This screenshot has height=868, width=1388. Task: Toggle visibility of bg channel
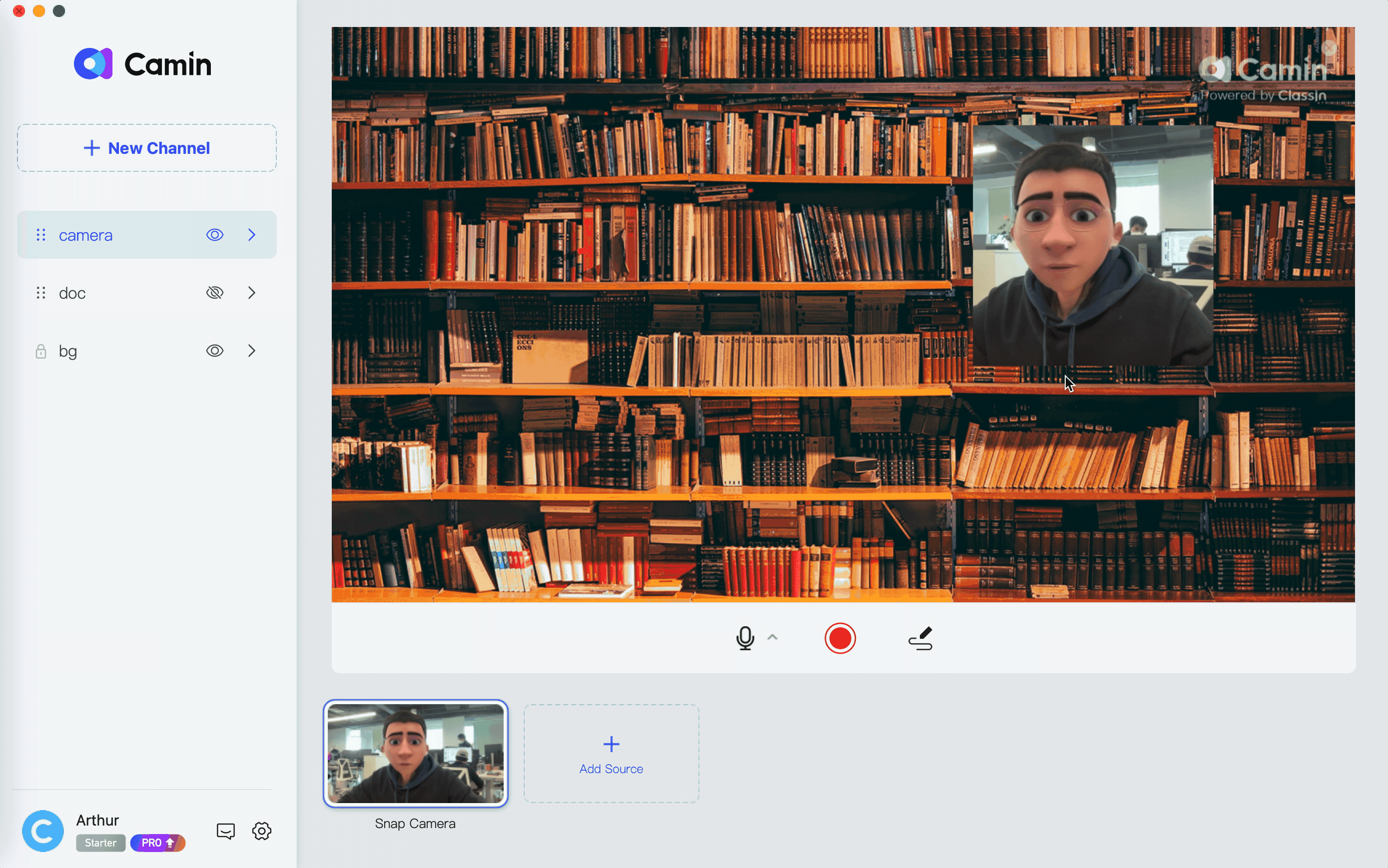214,351
